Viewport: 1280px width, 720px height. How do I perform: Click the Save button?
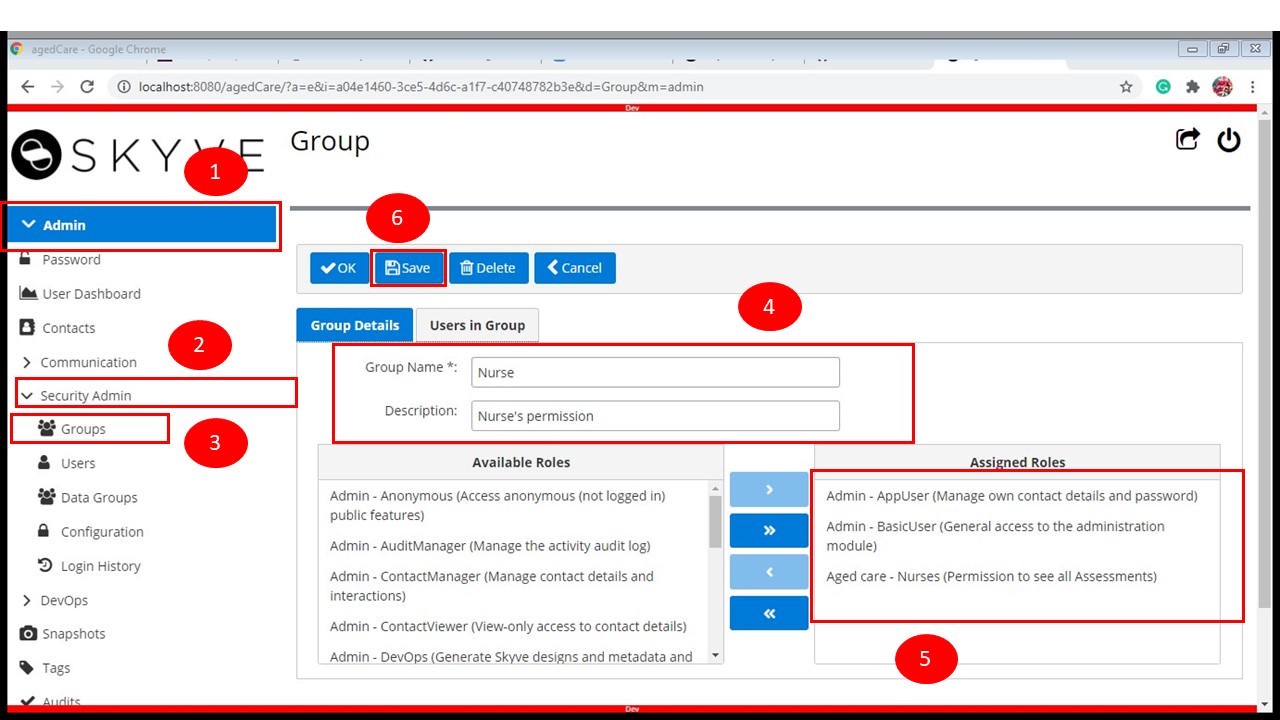coord(408,268)
